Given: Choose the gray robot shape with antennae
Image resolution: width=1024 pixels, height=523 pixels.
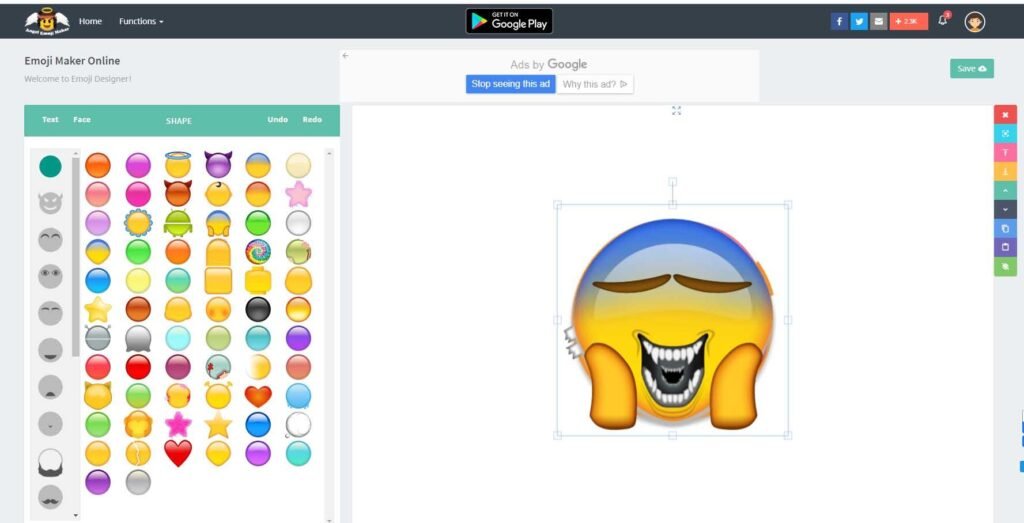Looking at the screenshot, I should pyautogui.click(x=98, y=338).
